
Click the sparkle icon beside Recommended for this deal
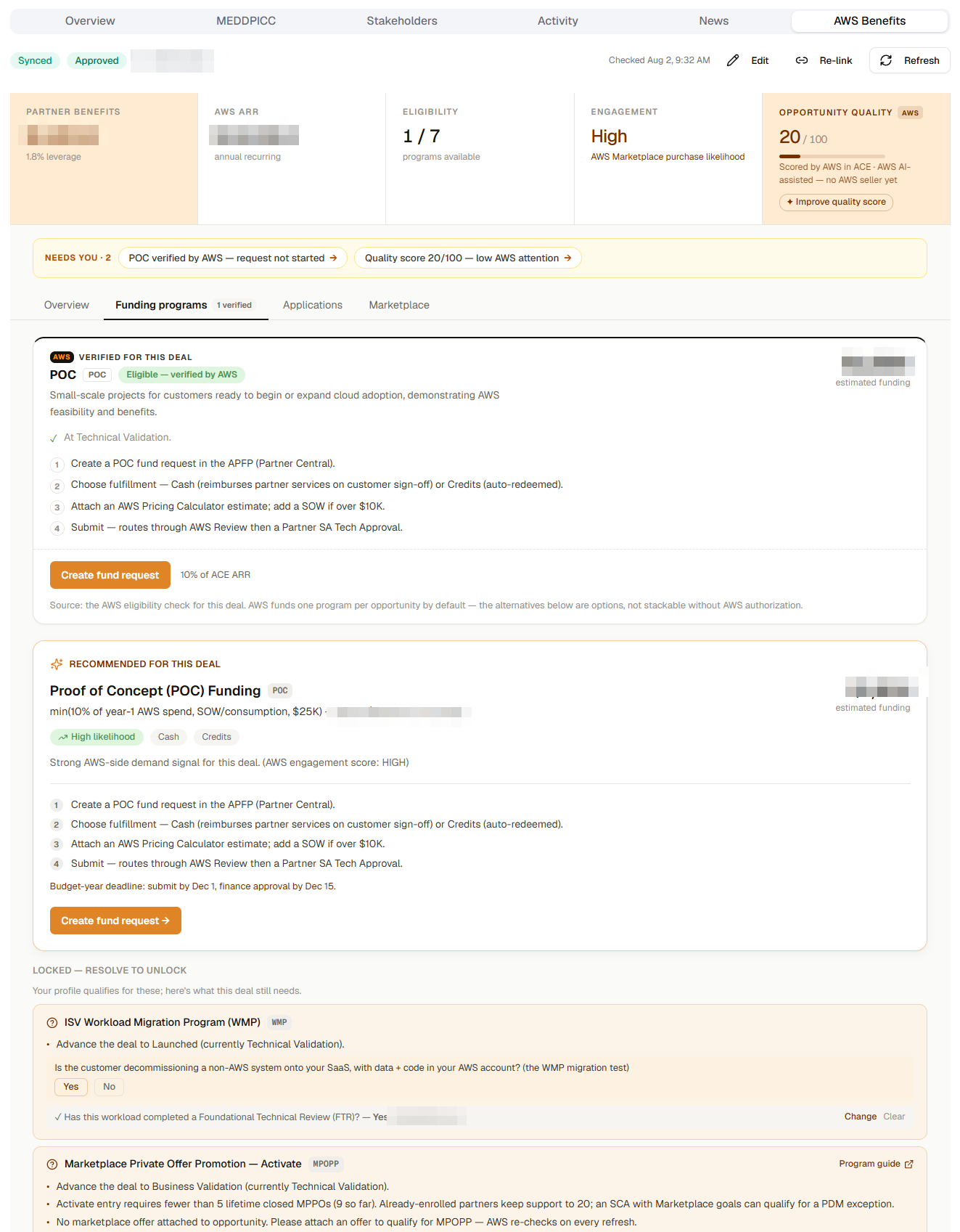[x=57, y=664]
